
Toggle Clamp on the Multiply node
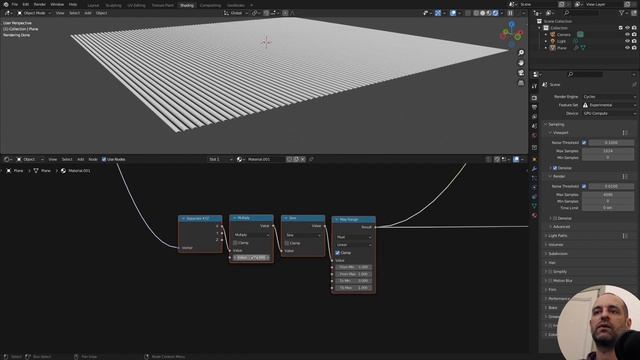click(x=236, y=243)
